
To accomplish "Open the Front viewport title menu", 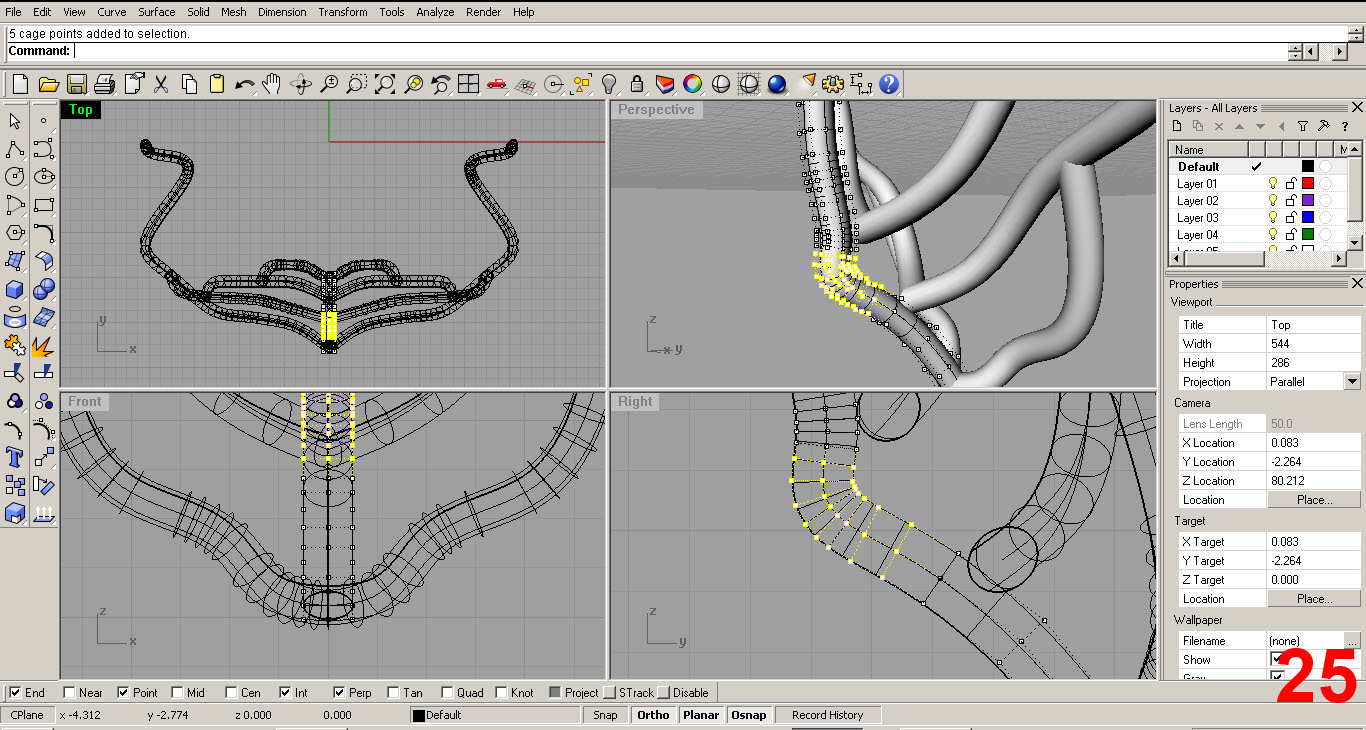I will click(x=84, y=402).
